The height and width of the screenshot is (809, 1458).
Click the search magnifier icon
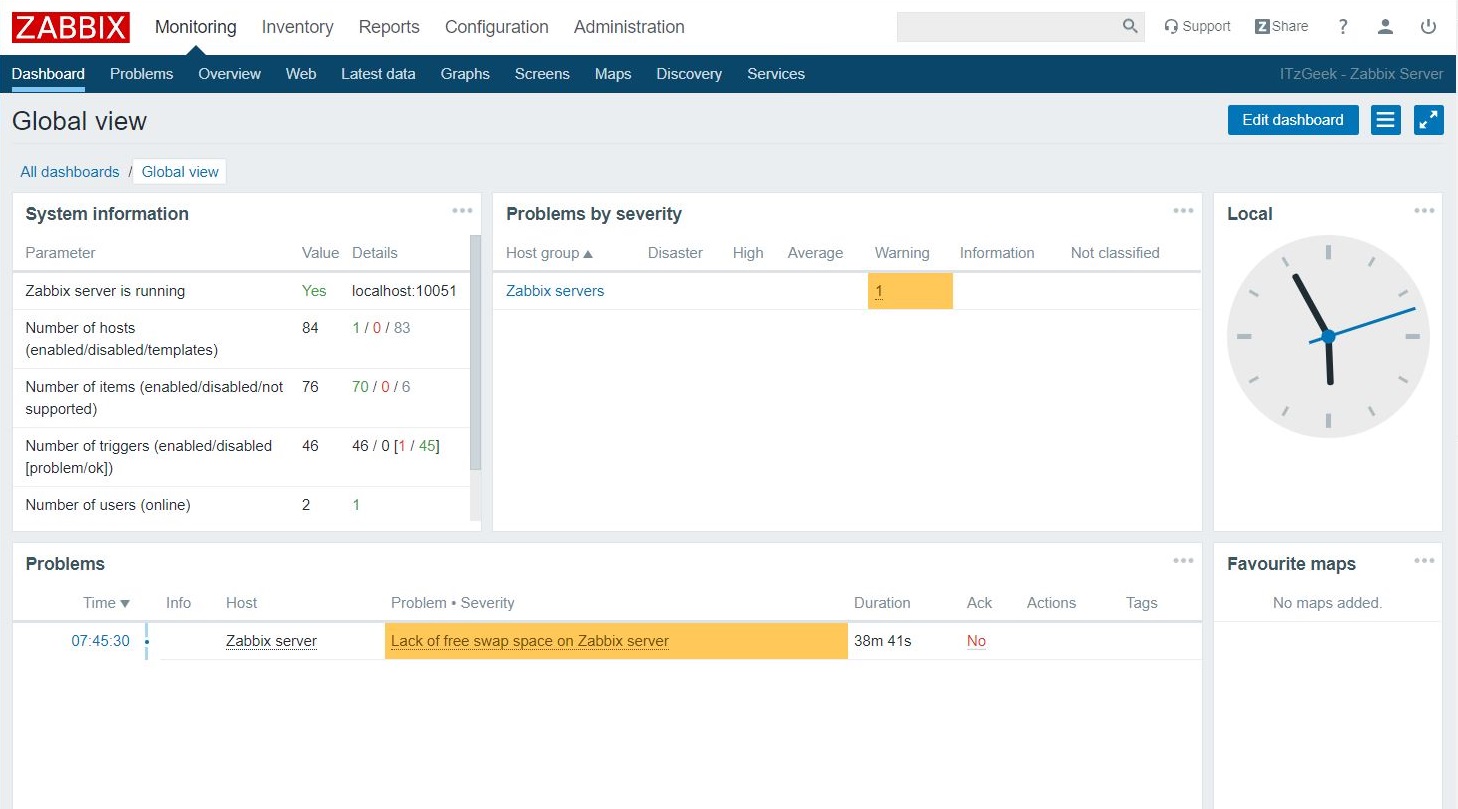[x=1130, y=26]
